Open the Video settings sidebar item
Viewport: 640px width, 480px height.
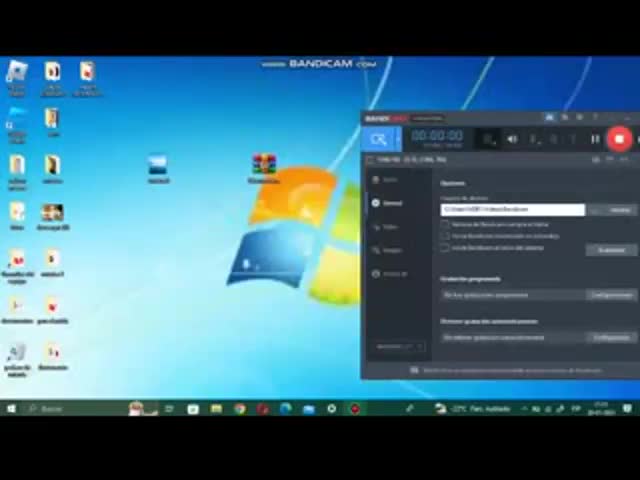click(389, 227)
